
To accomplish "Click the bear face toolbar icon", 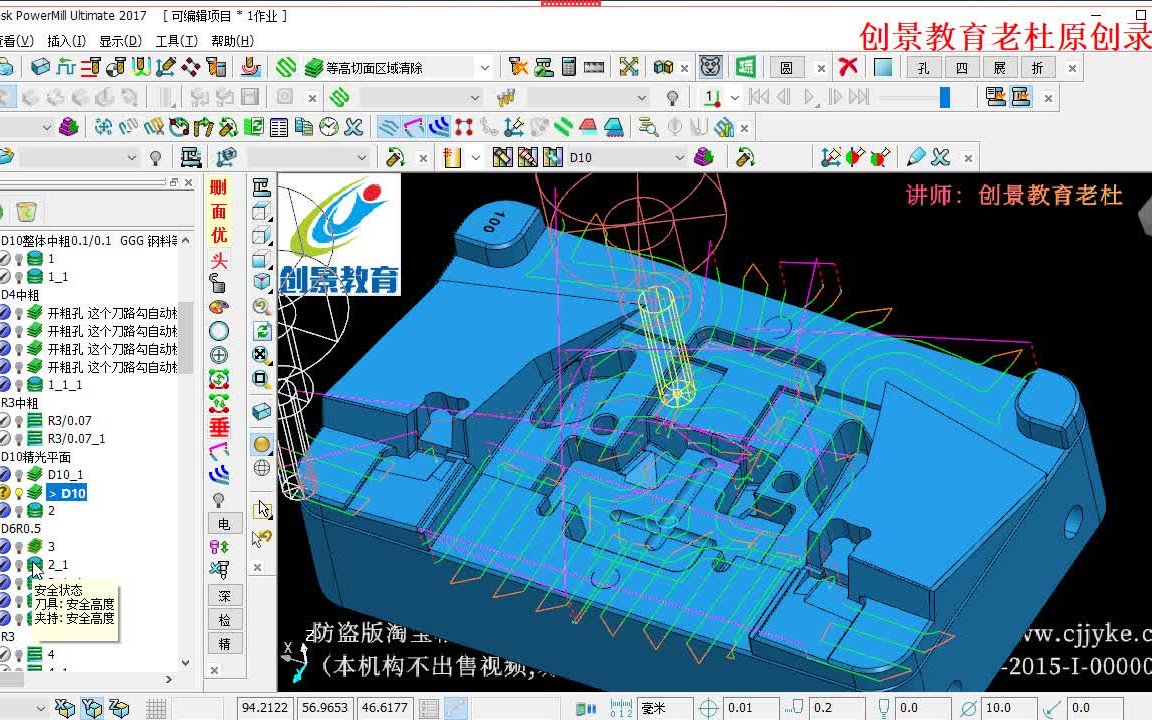I will 710,67.
